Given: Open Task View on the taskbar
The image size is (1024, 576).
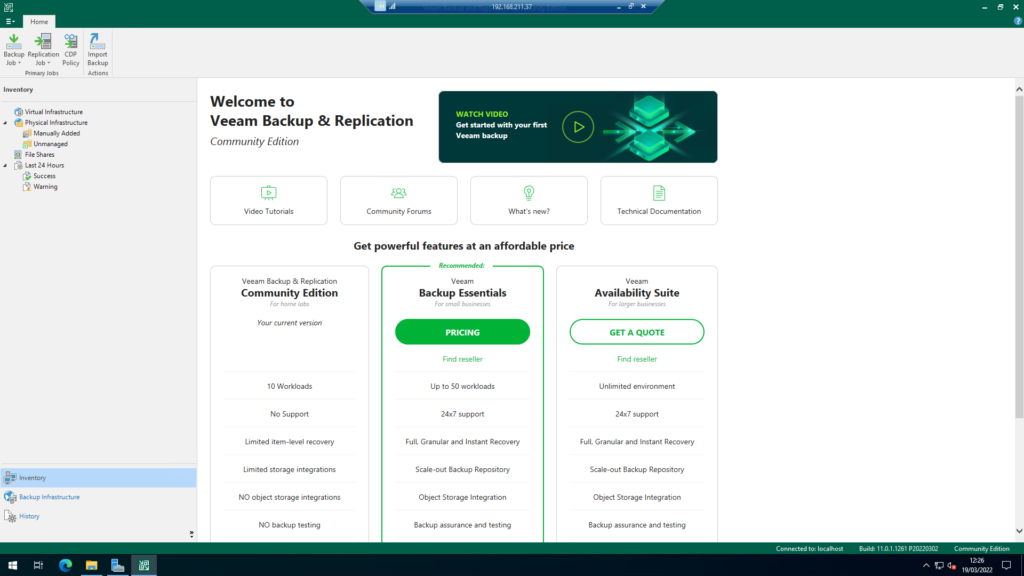Looking at the screenshot, I should pos(38,566).
